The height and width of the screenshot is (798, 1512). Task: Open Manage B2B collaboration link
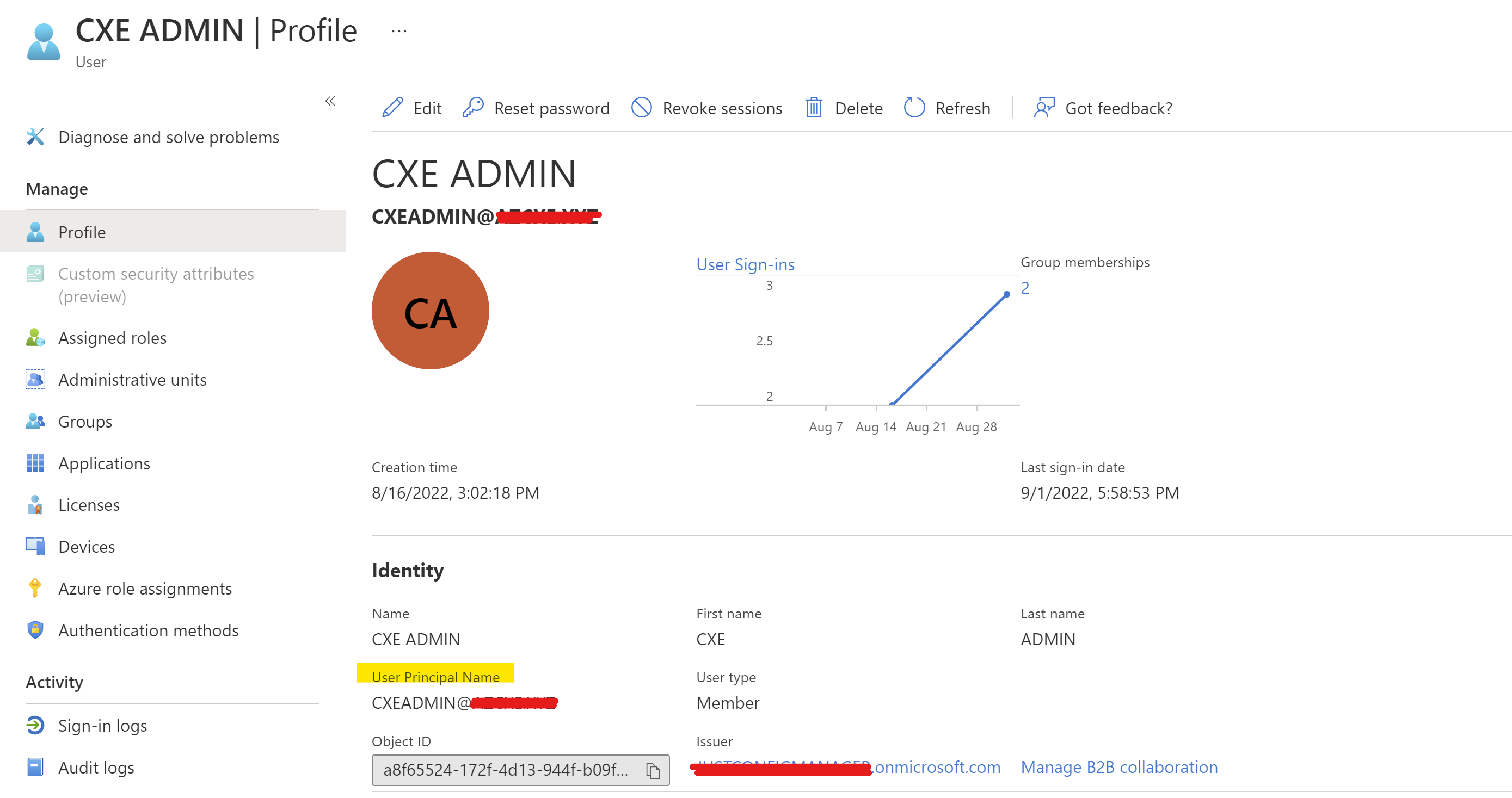point(1118,767)
